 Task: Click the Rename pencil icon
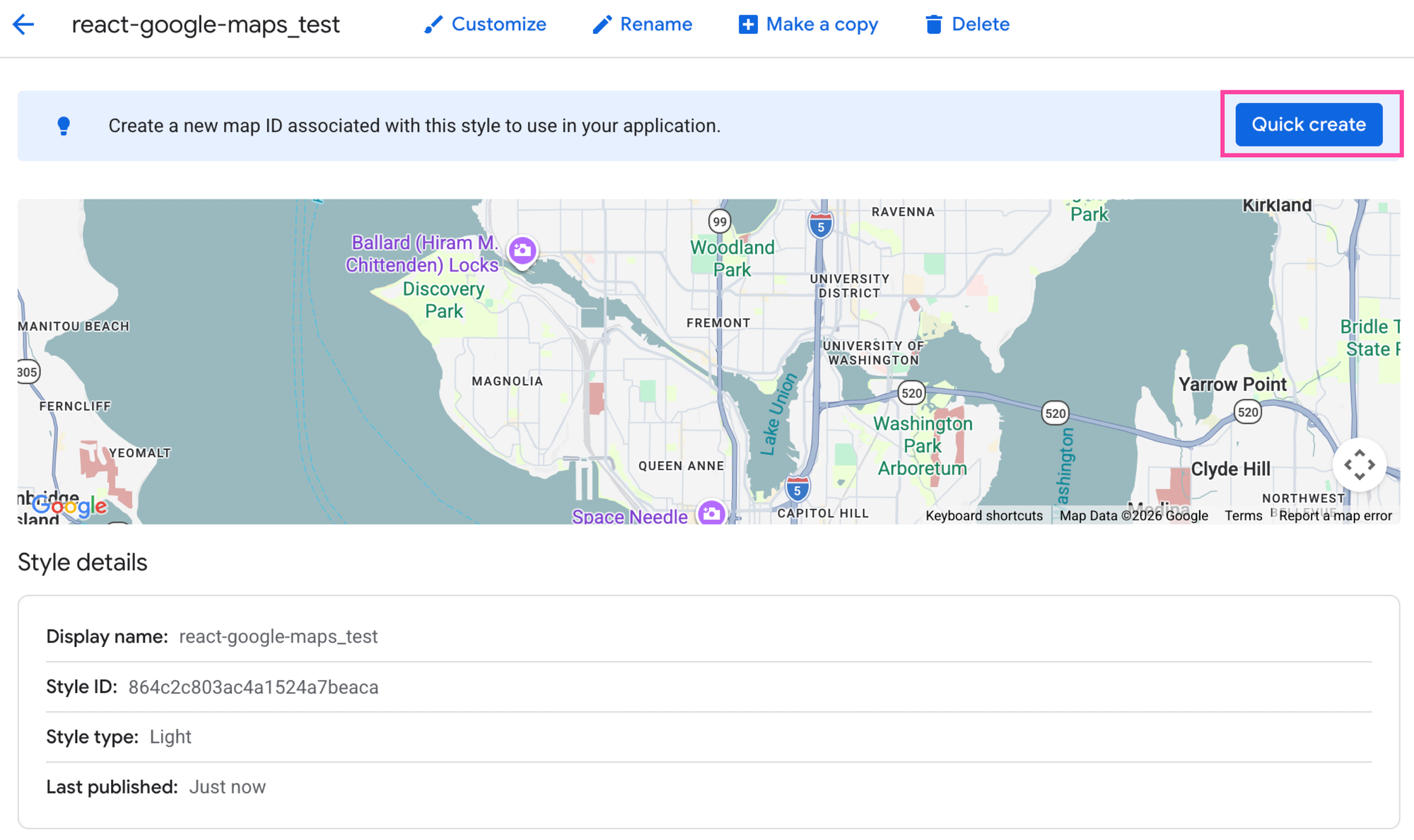[602, 24]
